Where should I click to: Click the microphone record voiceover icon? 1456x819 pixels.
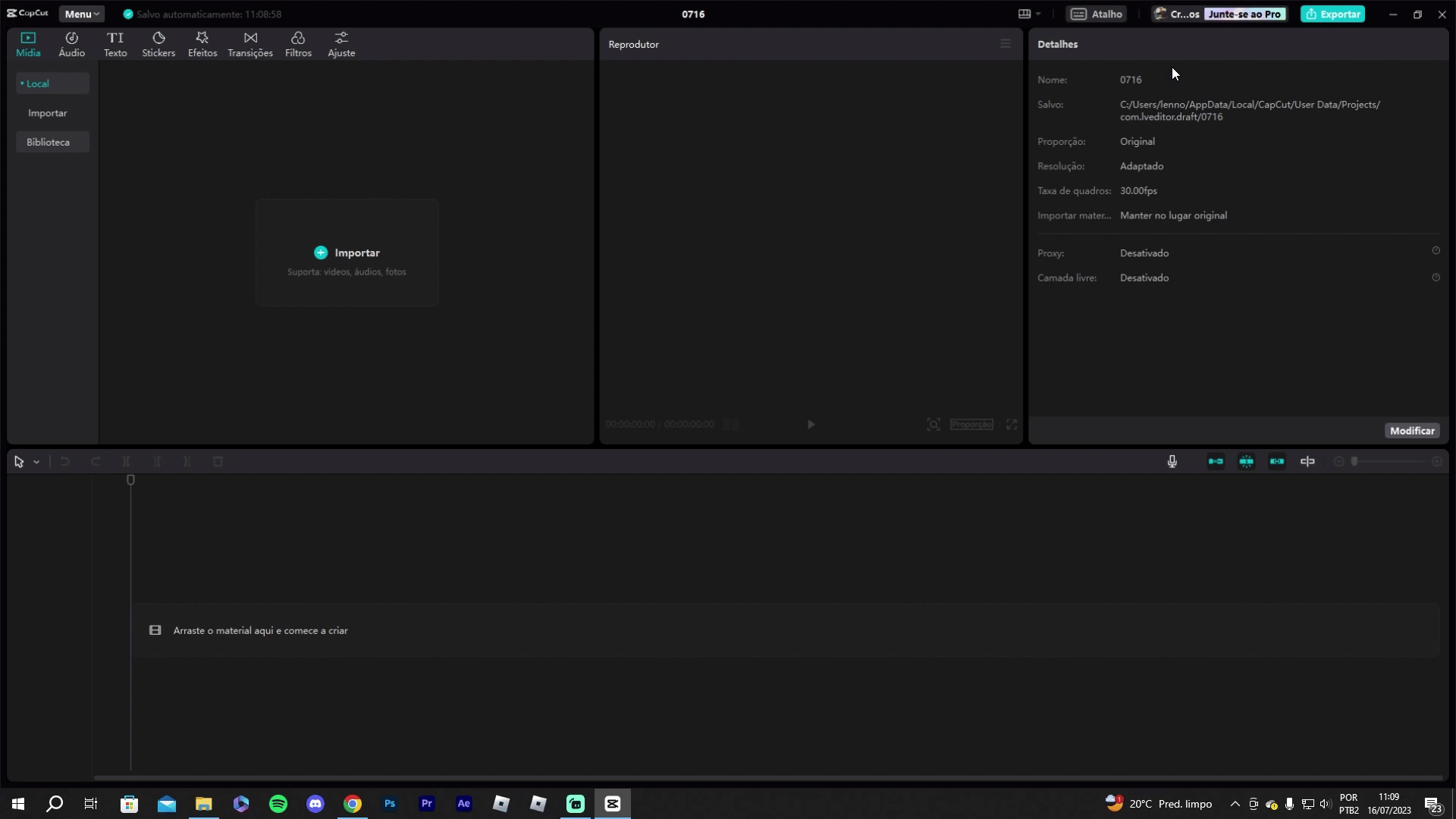point(1172,461)
